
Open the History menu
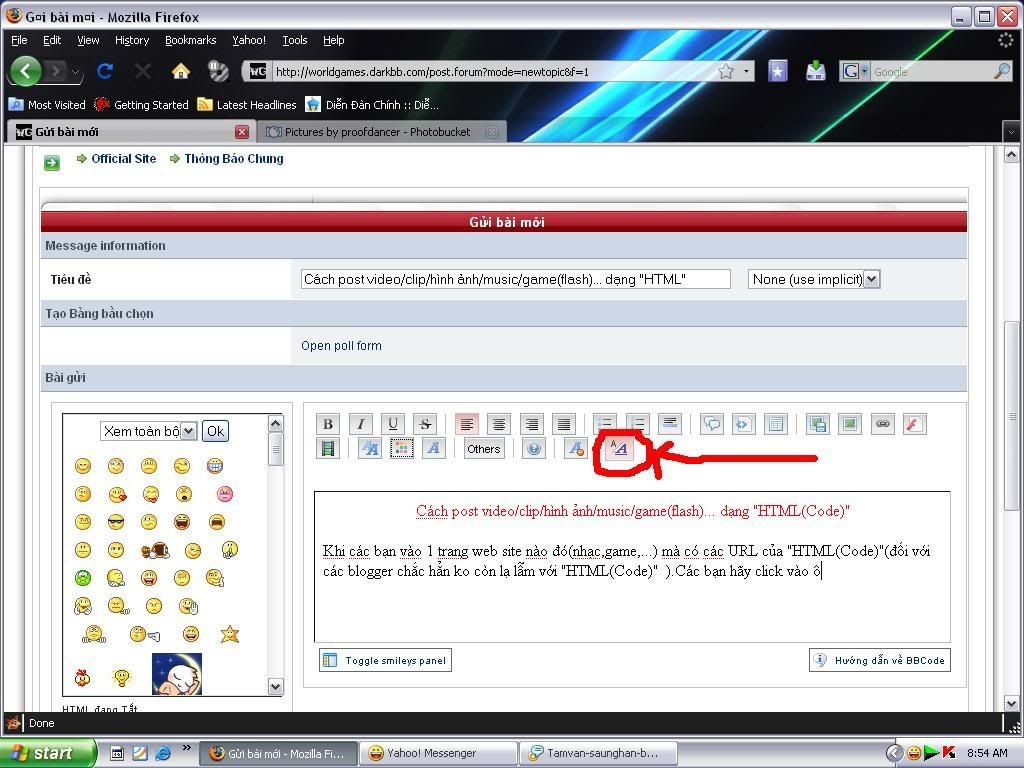click(132, 40)
